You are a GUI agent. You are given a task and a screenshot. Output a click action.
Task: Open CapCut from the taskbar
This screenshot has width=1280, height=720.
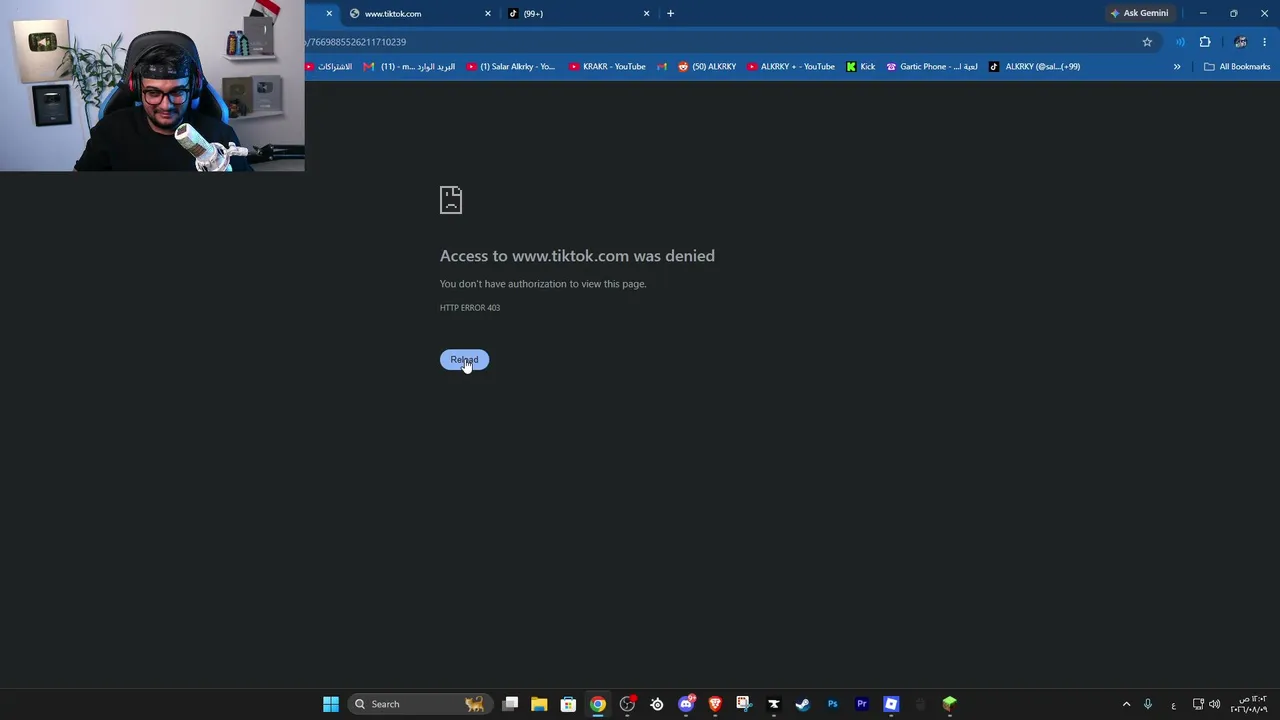(773, 704)
